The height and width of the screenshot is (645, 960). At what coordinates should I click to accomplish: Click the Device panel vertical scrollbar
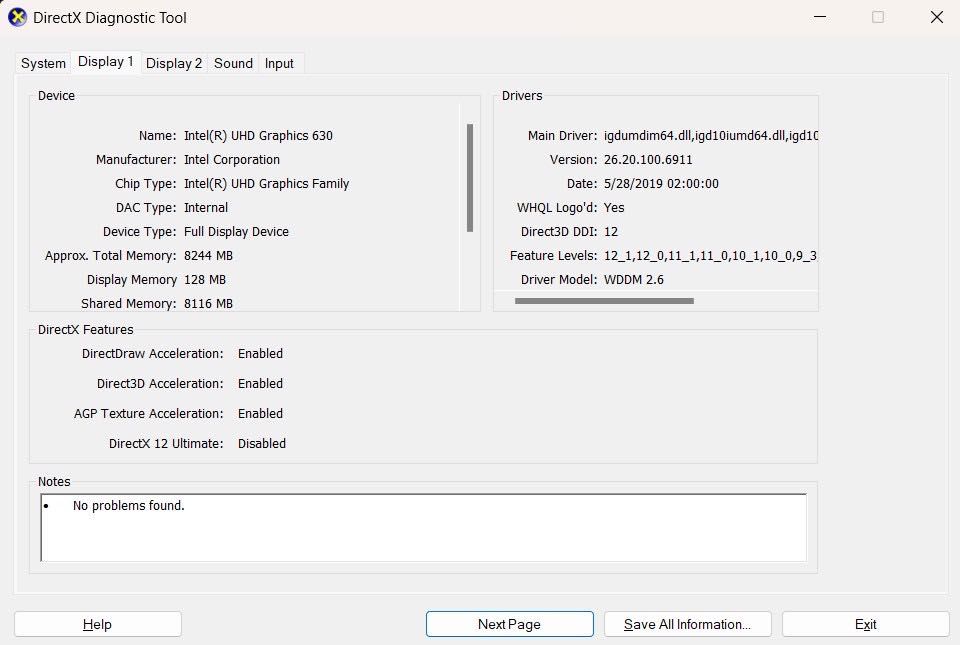[x=470, y=178]
